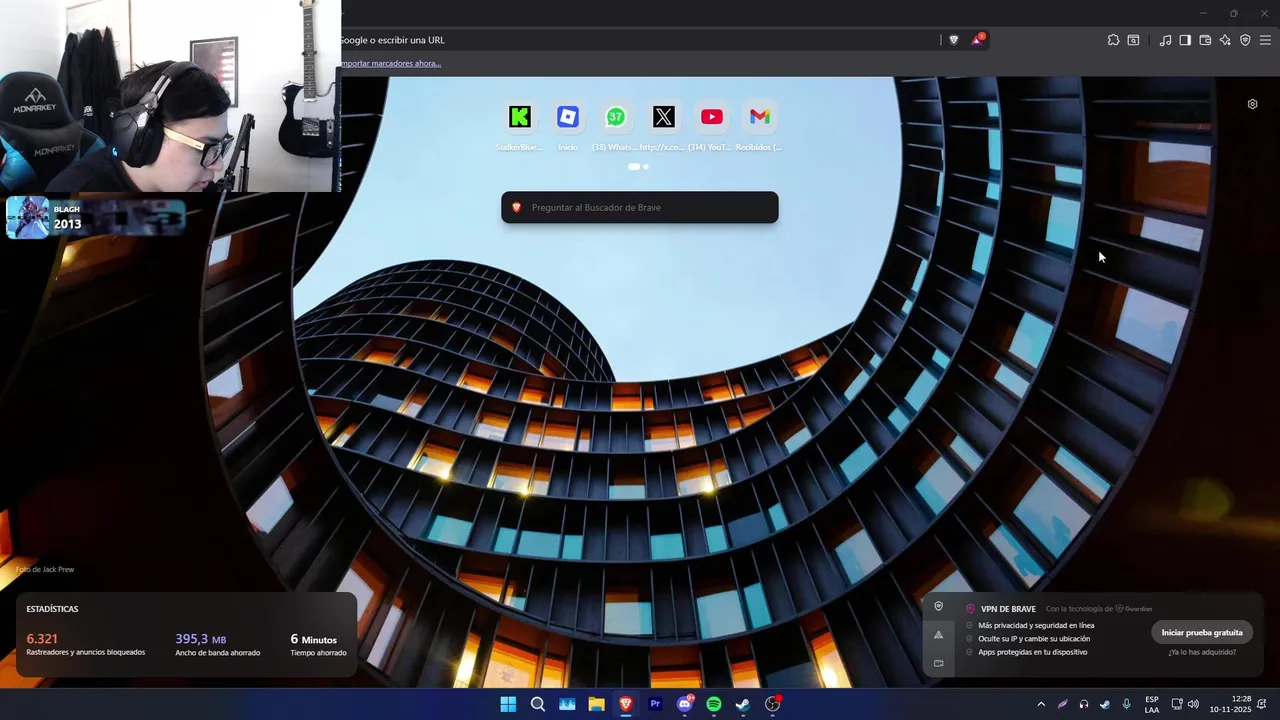Click 'Apps protegidas en tu dispositivo' text
Viewport: 1280px width, 720px height.
[x=1032, y=652]
